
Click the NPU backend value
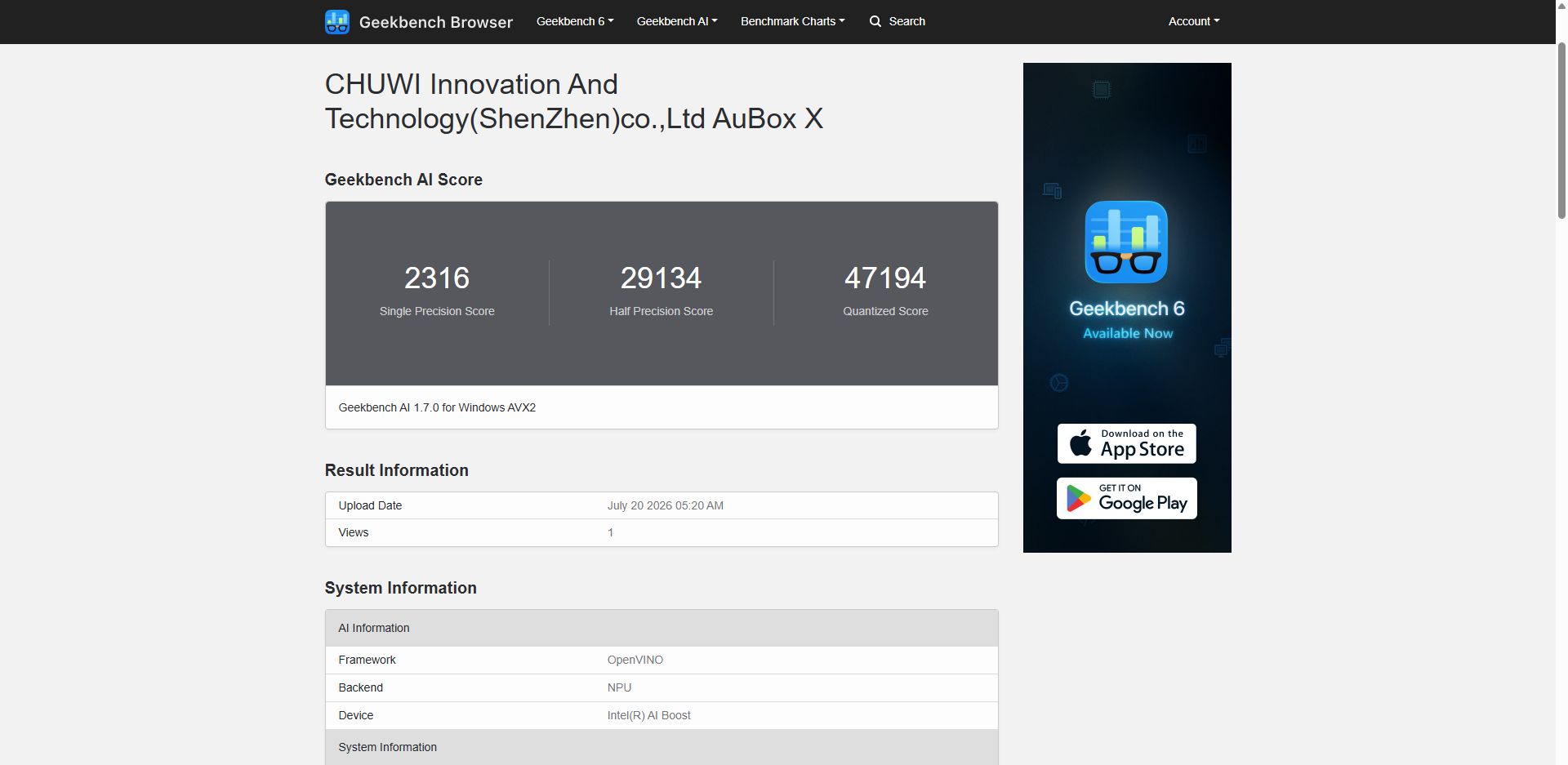click(x=620, y=687)
